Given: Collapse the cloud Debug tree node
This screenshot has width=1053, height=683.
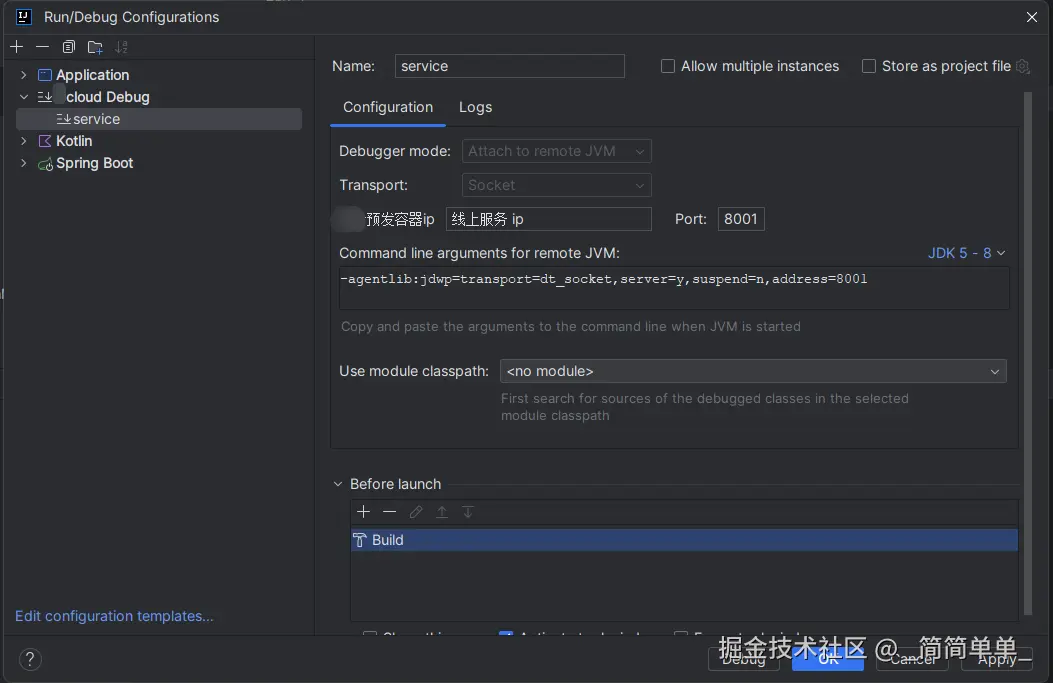Looking at the screenshot, I should tap(24, 97).
